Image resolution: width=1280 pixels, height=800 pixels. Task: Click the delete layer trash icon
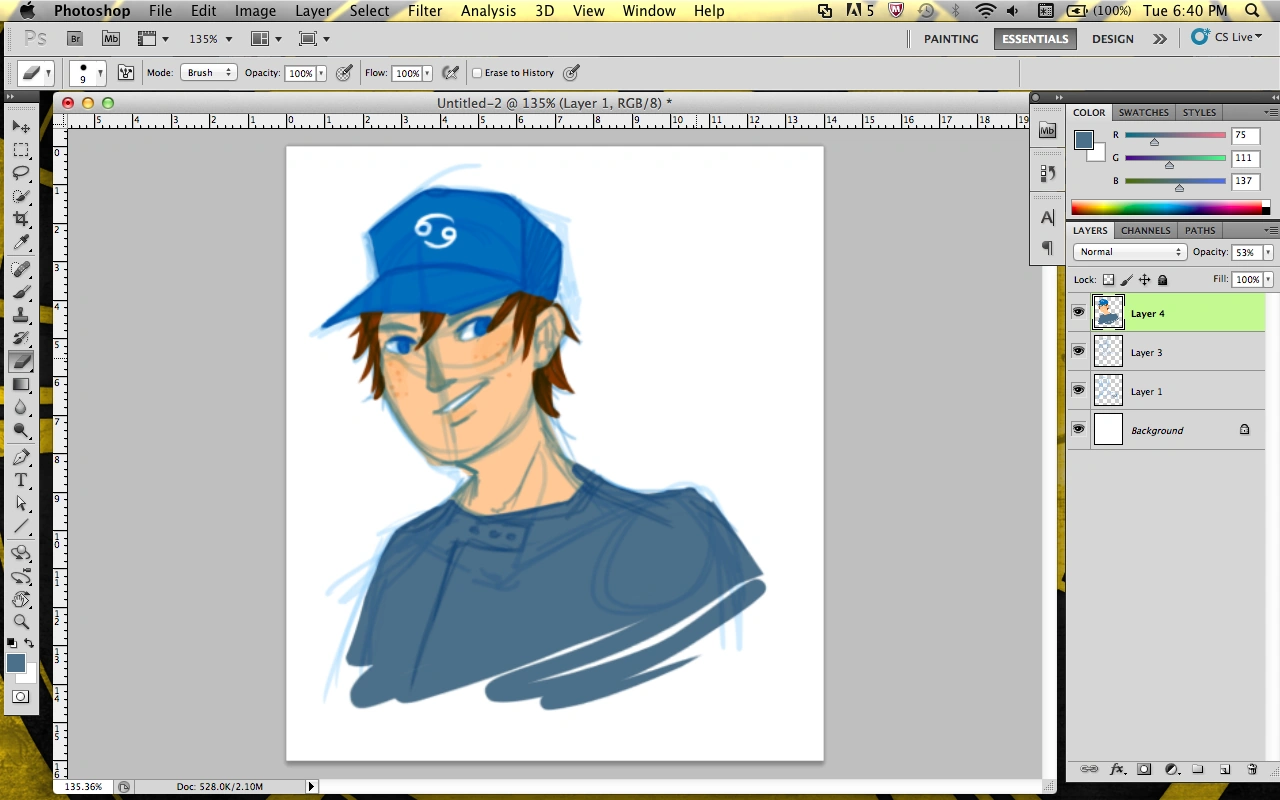(x=1252, y=769)
